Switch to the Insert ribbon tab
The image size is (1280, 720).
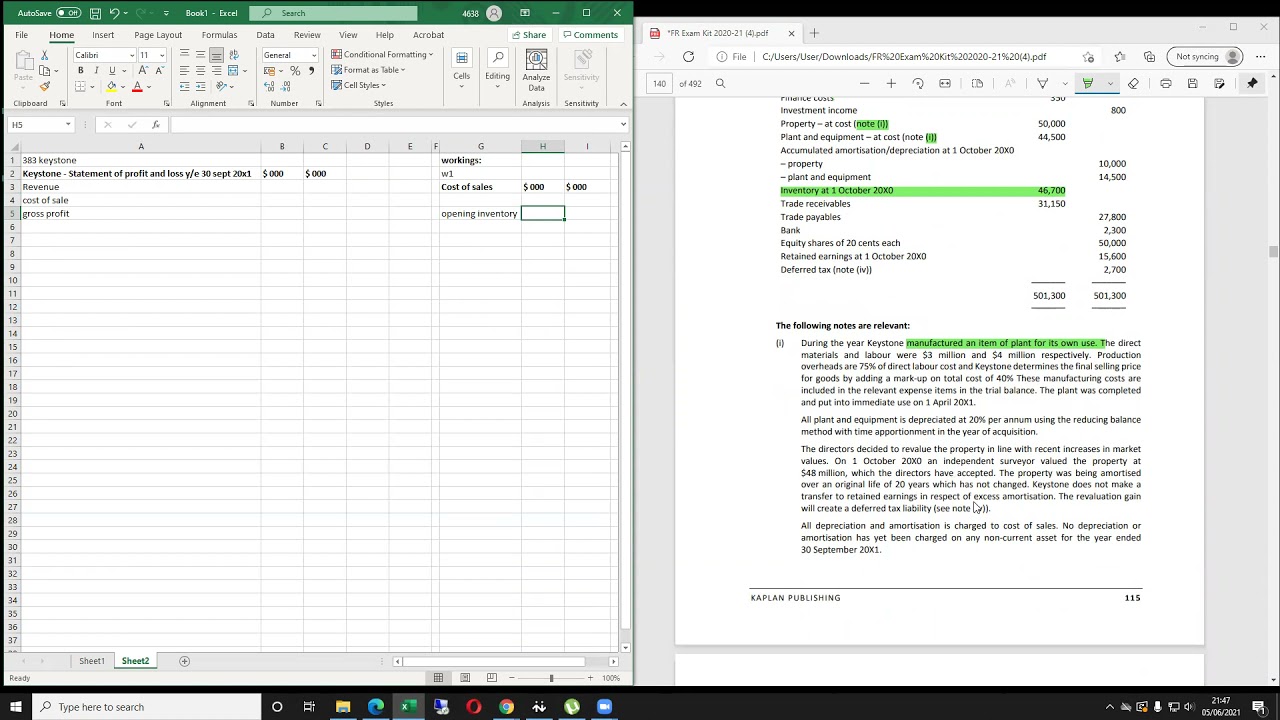pos(103,35)
